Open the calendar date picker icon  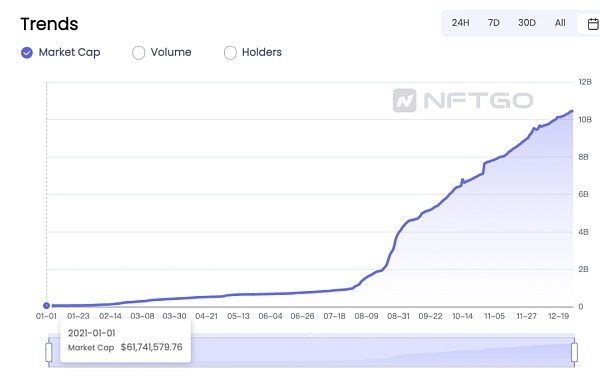tap(593, 24)
